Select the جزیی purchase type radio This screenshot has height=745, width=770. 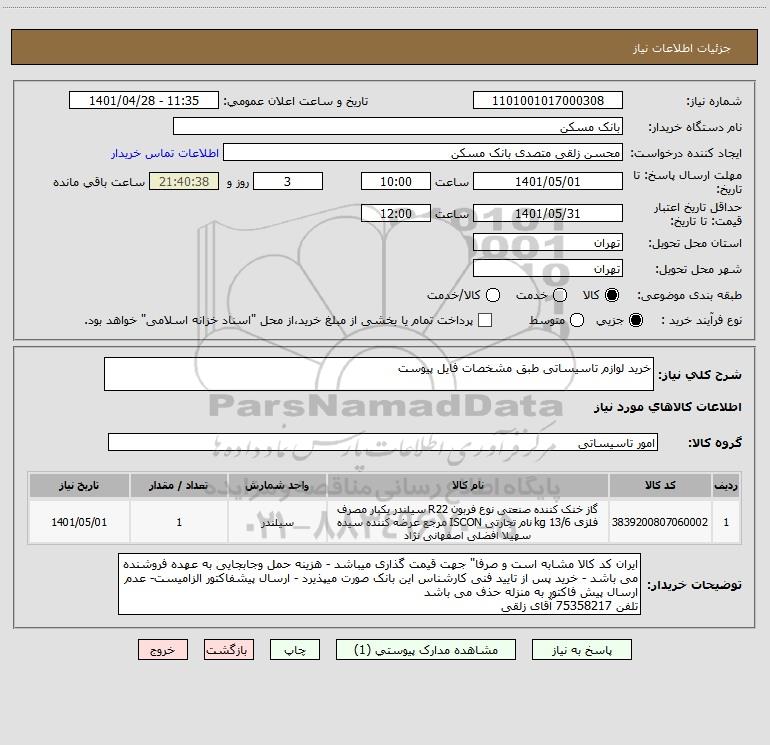[636, 320]
